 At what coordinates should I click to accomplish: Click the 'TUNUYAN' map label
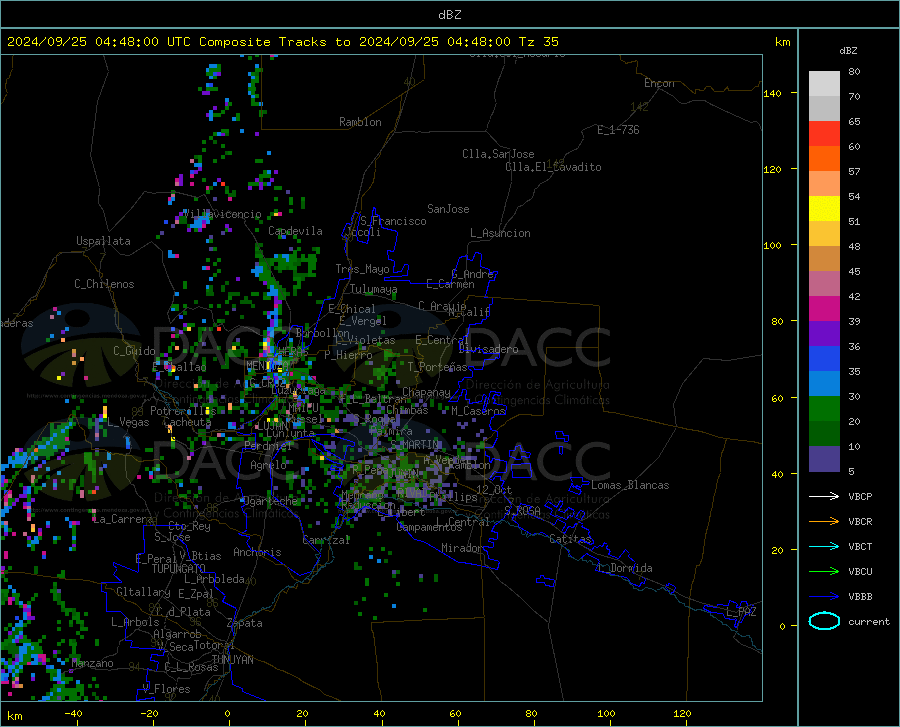[x=232, y=659]
